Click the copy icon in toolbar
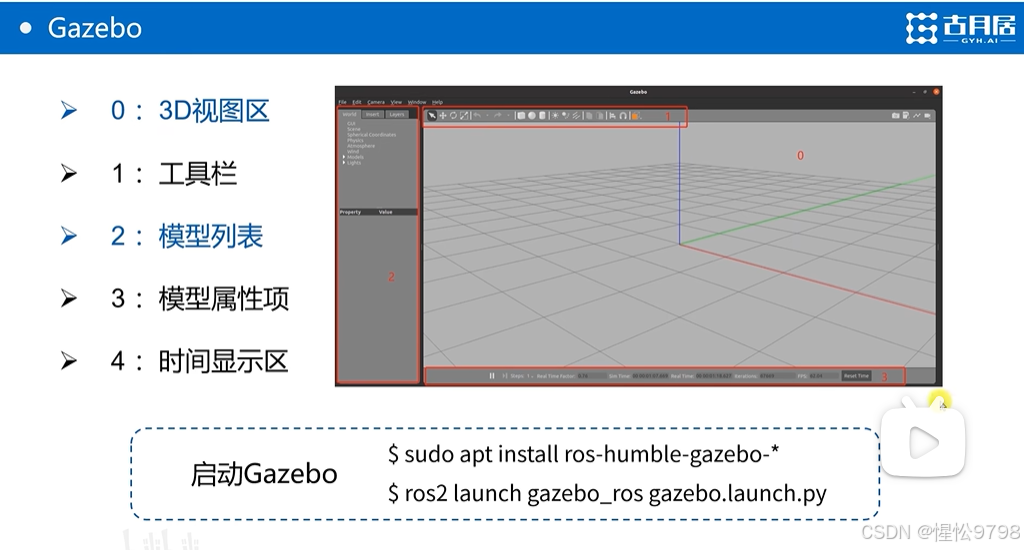The height and width of the screenshot is (550, 1024). pyautogui.click(x=589, y=116)
